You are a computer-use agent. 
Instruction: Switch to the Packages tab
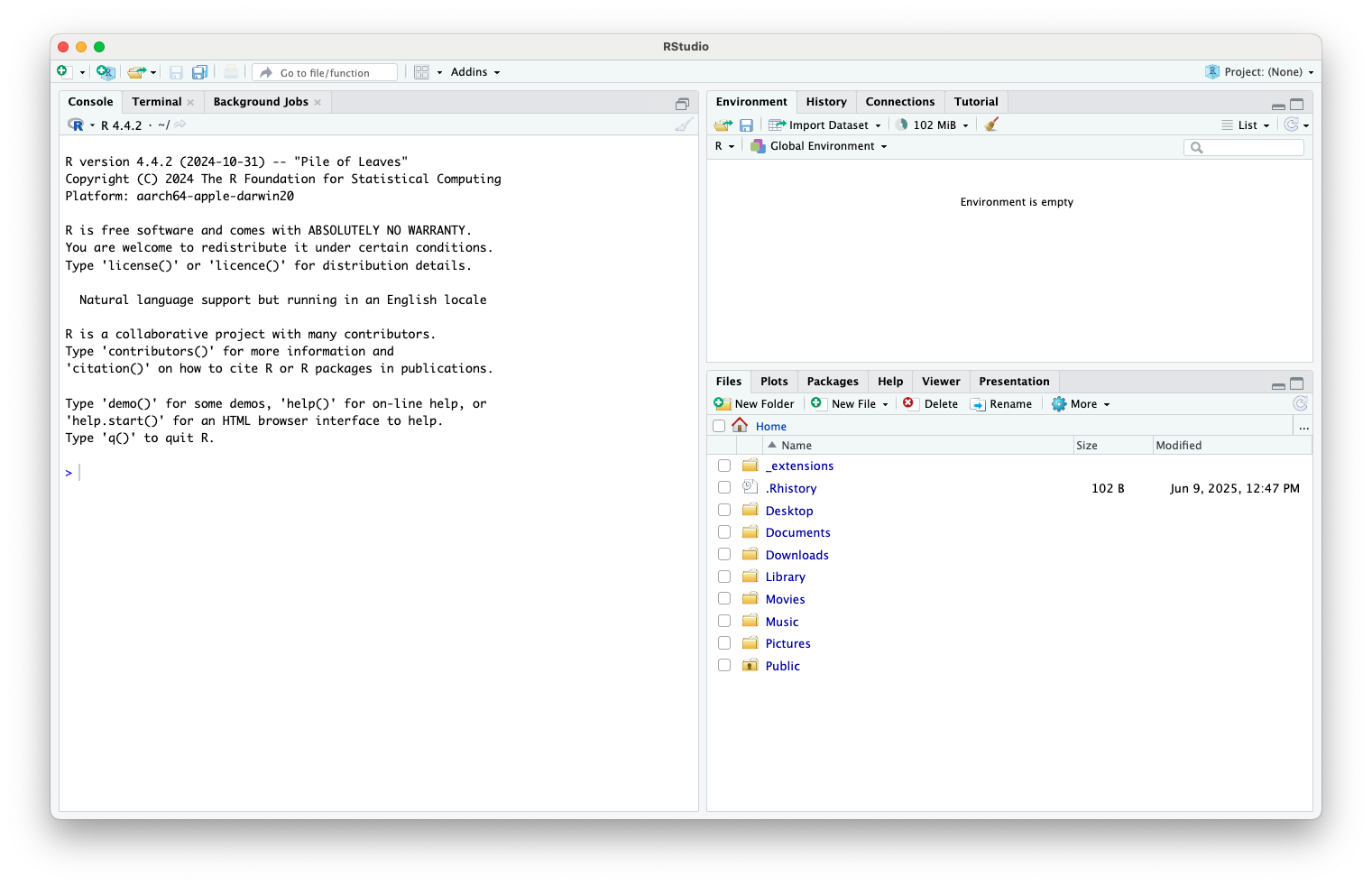pos(832,382)
